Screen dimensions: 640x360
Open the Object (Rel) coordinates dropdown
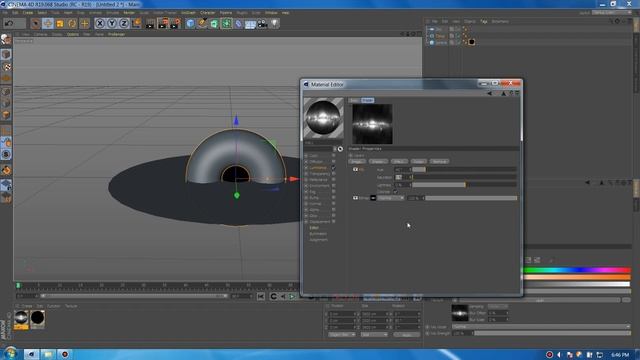click(342, 335)
